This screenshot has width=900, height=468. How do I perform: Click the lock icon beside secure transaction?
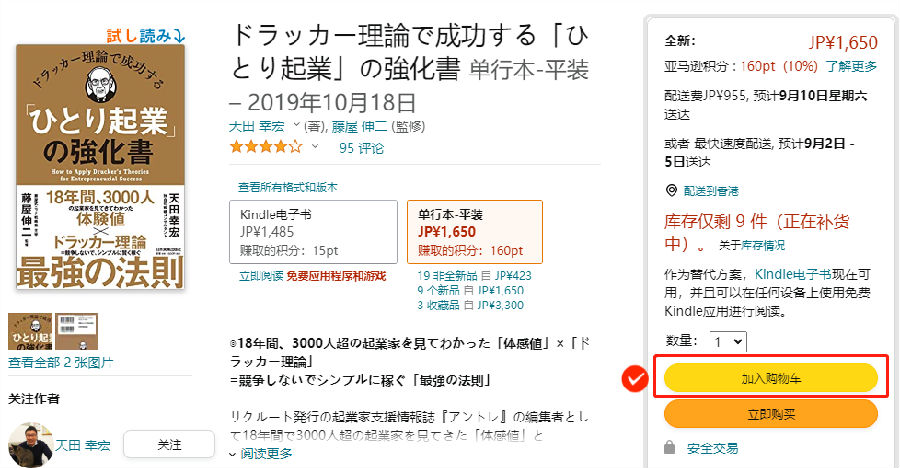(x=669, y=448)
